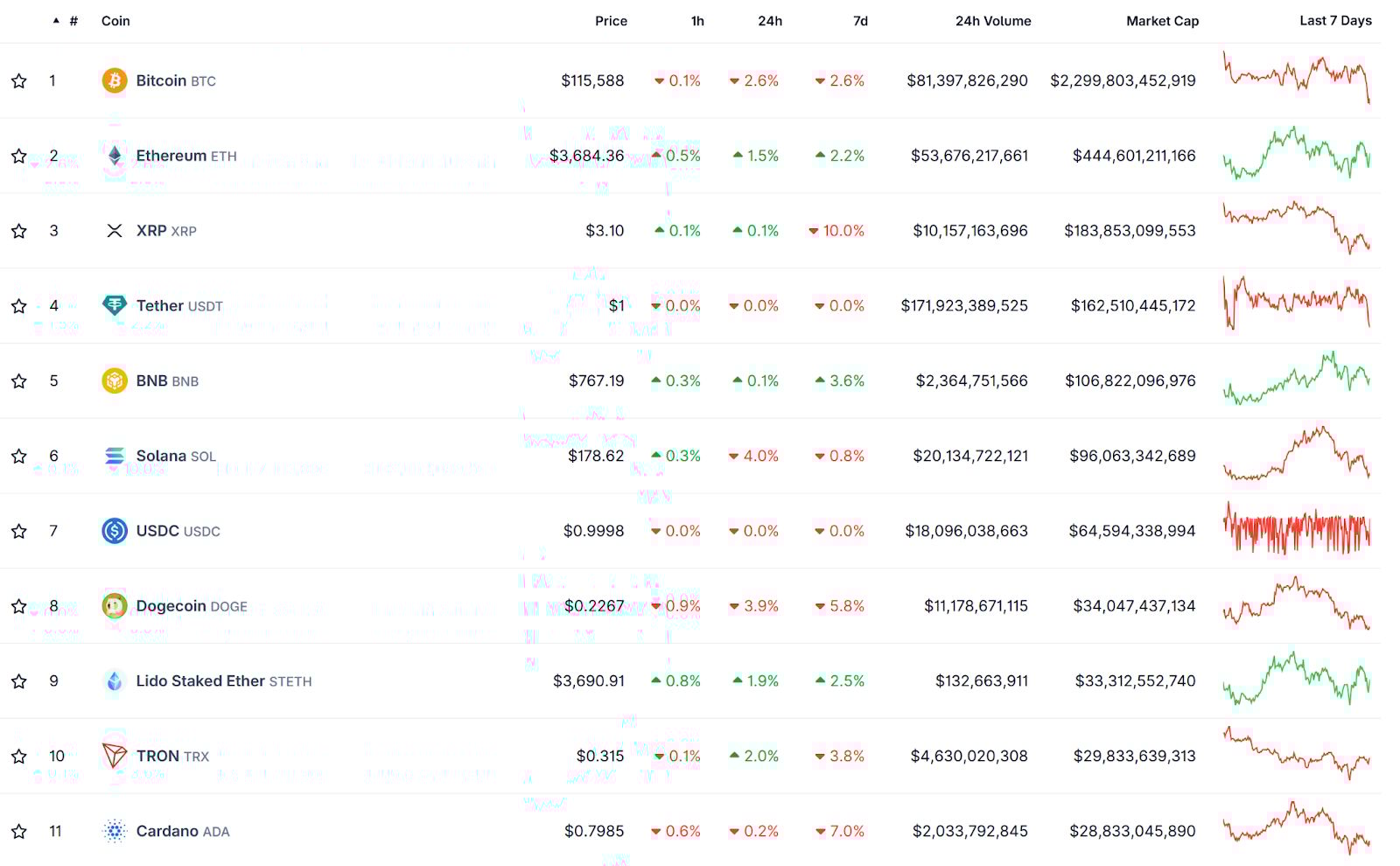Star XRP to add to watchlist
This screenshot has height=866, width=1400.
click(x=18, y=231)
